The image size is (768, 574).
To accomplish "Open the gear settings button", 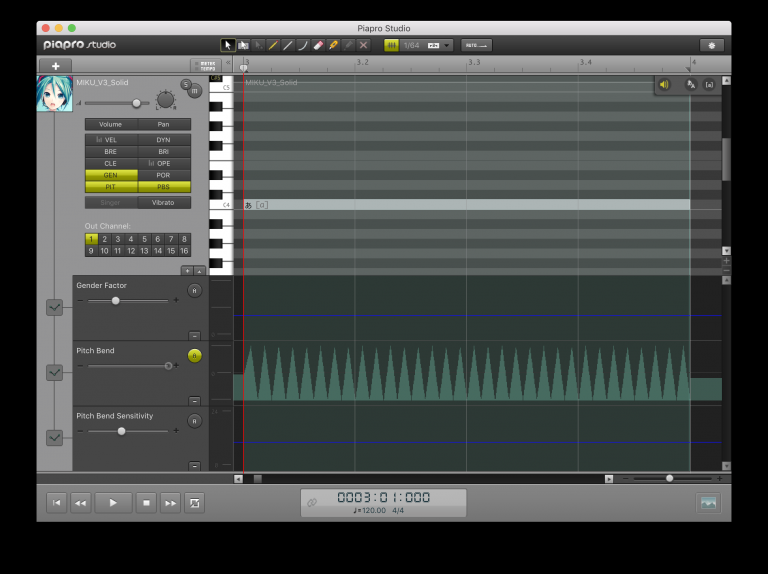I will [711, 45].
